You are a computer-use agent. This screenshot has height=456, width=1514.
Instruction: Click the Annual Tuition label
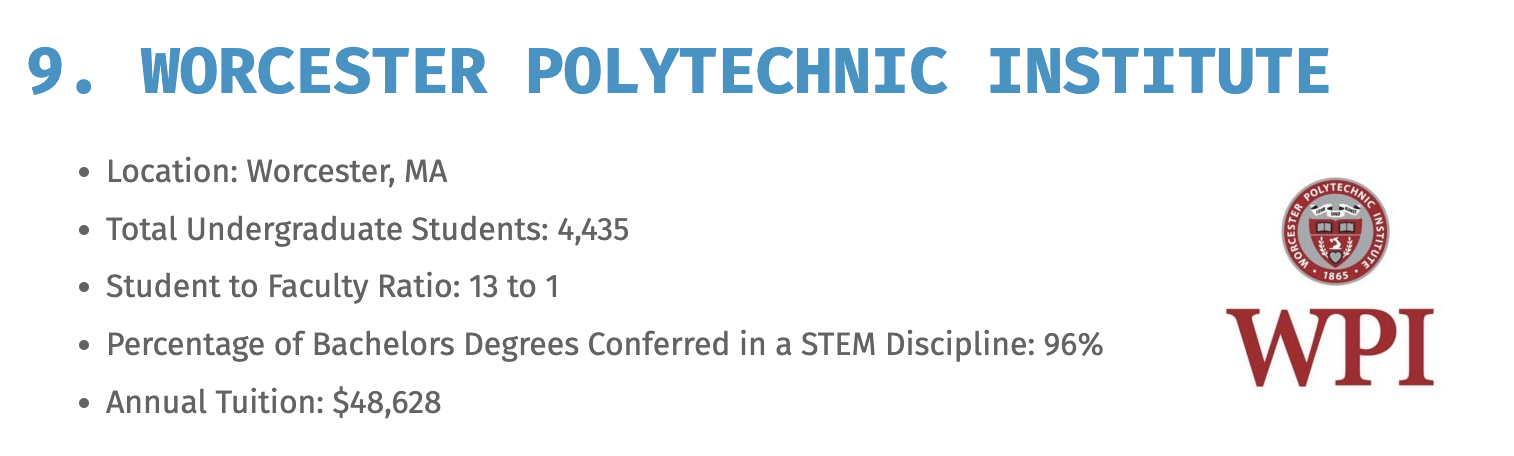coord(215,403)
